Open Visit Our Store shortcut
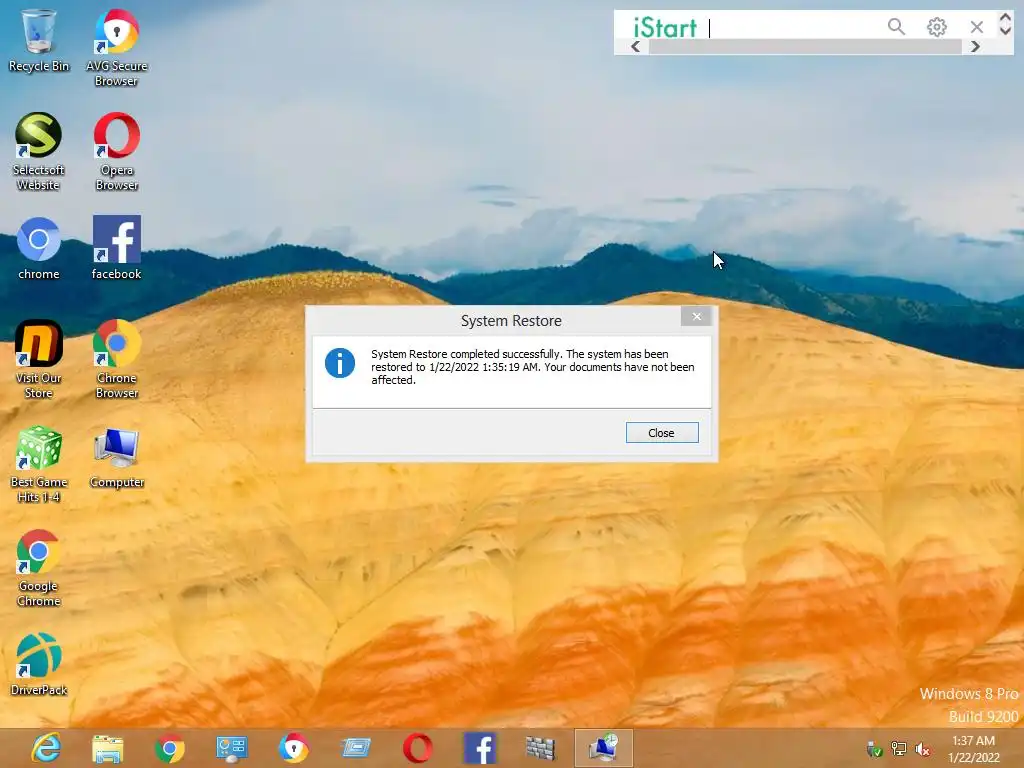The height and width of the screenshot is (768, 1024). (39, 359)
